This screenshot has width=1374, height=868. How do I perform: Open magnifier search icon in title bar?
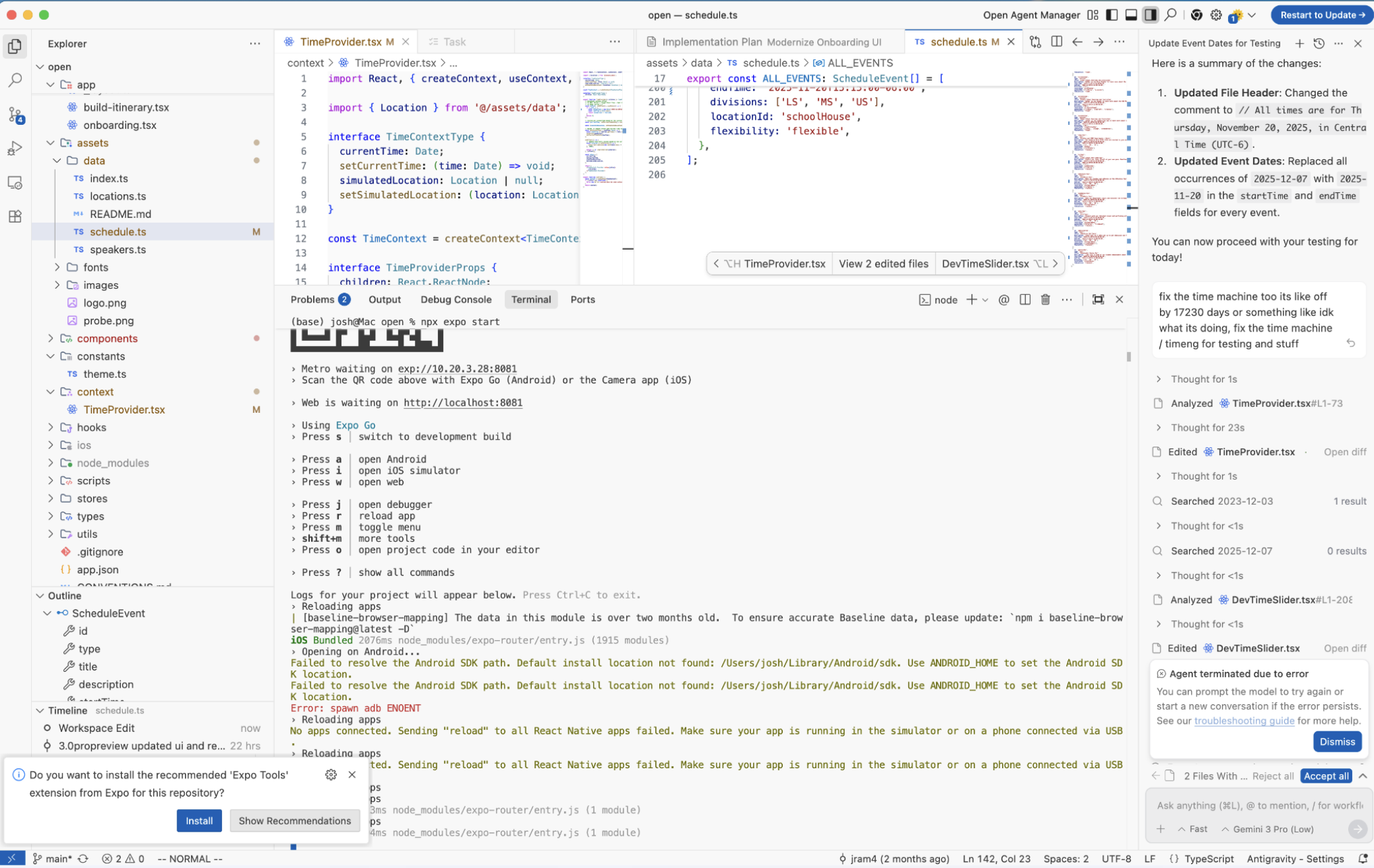(x=1170, y=15)
